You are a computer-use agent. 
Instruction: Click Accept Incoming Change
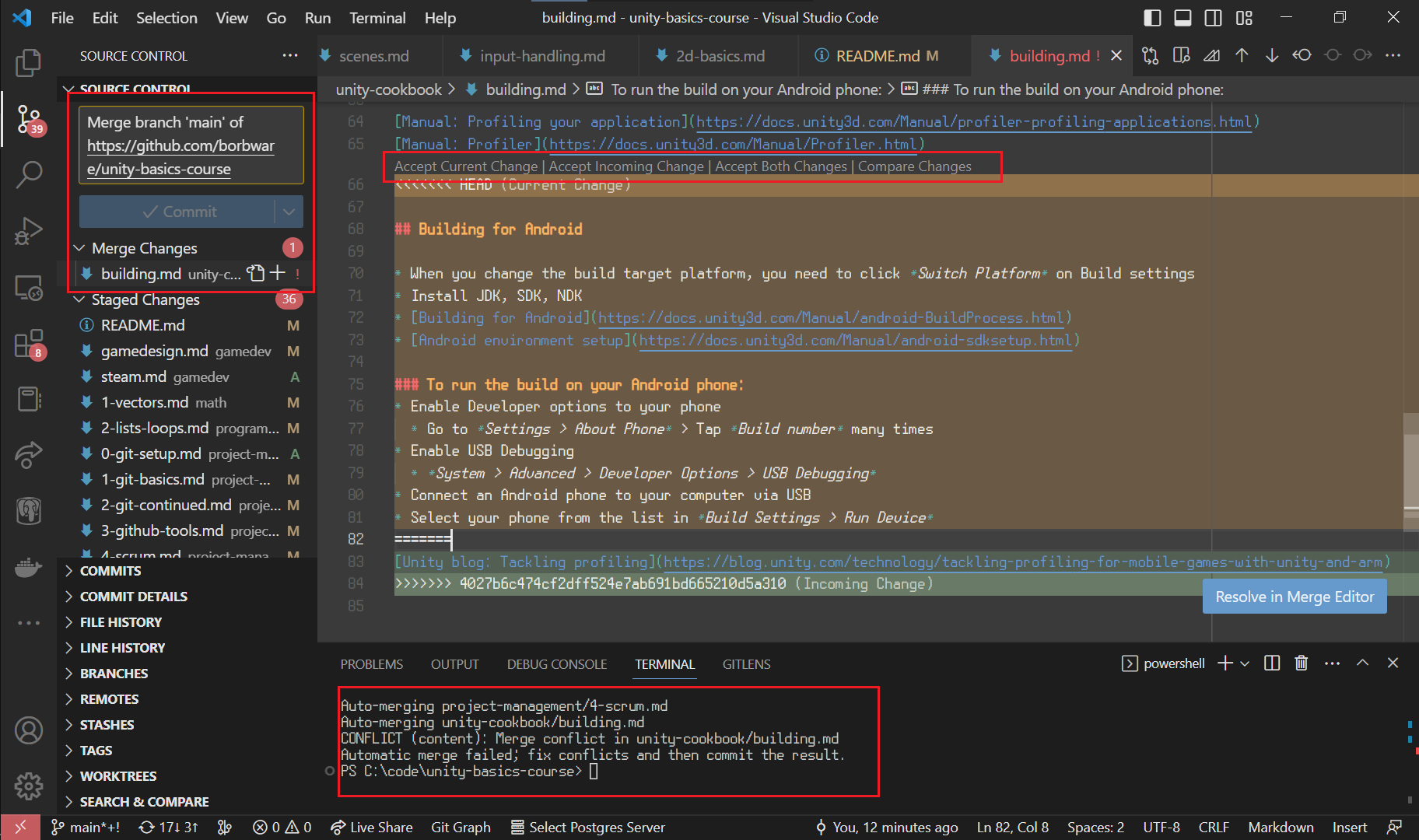(626, 166)
